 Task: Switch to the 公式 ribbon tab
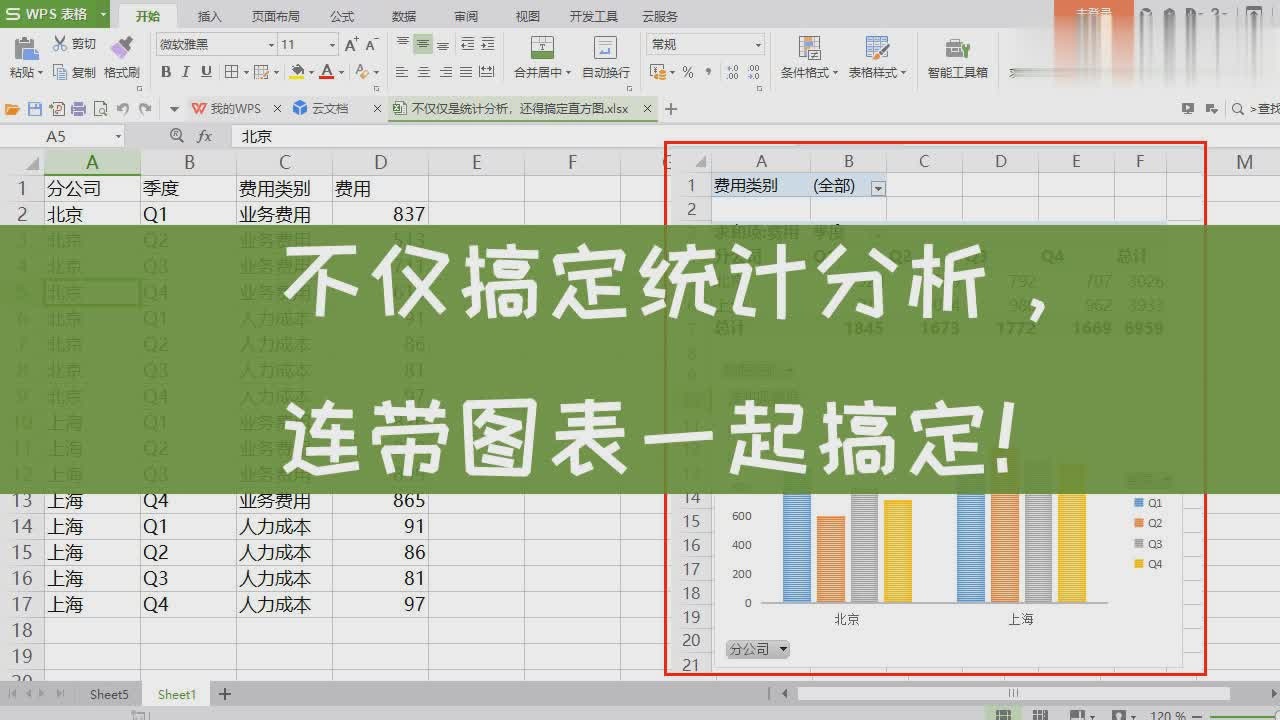tap(342, 16)
